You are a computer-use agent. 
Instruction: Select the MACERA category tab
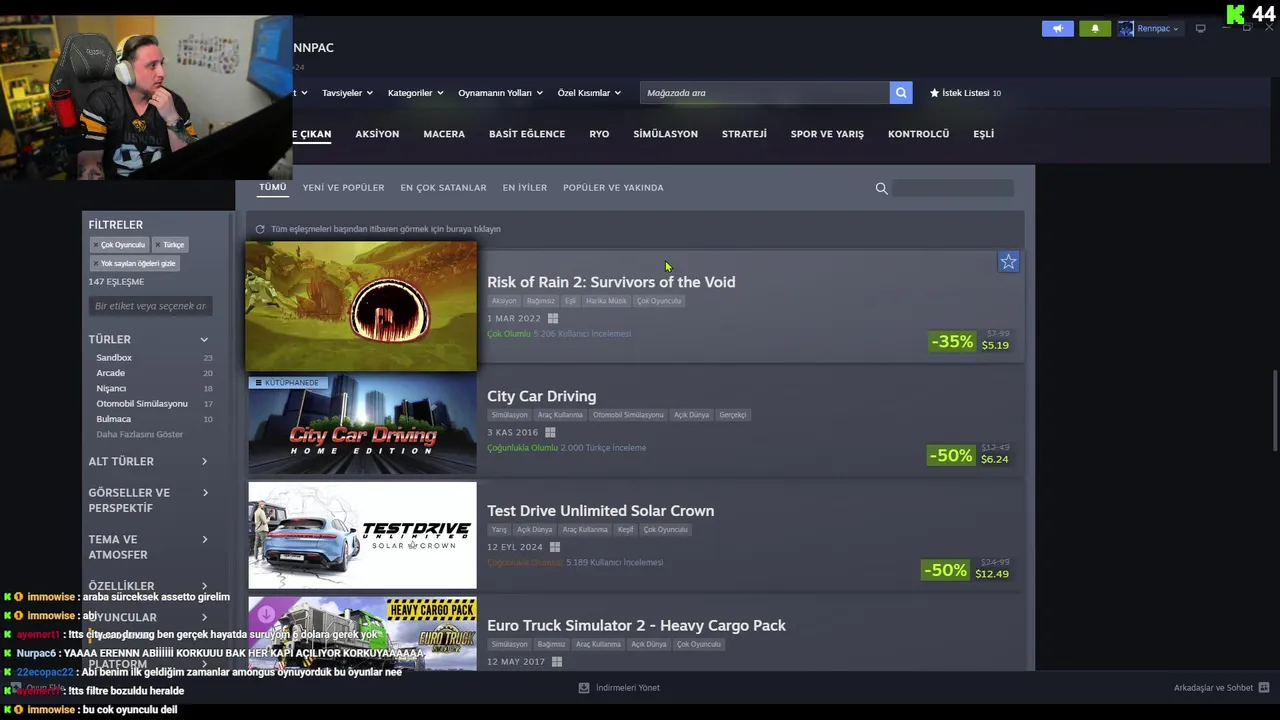pos(444,134)
